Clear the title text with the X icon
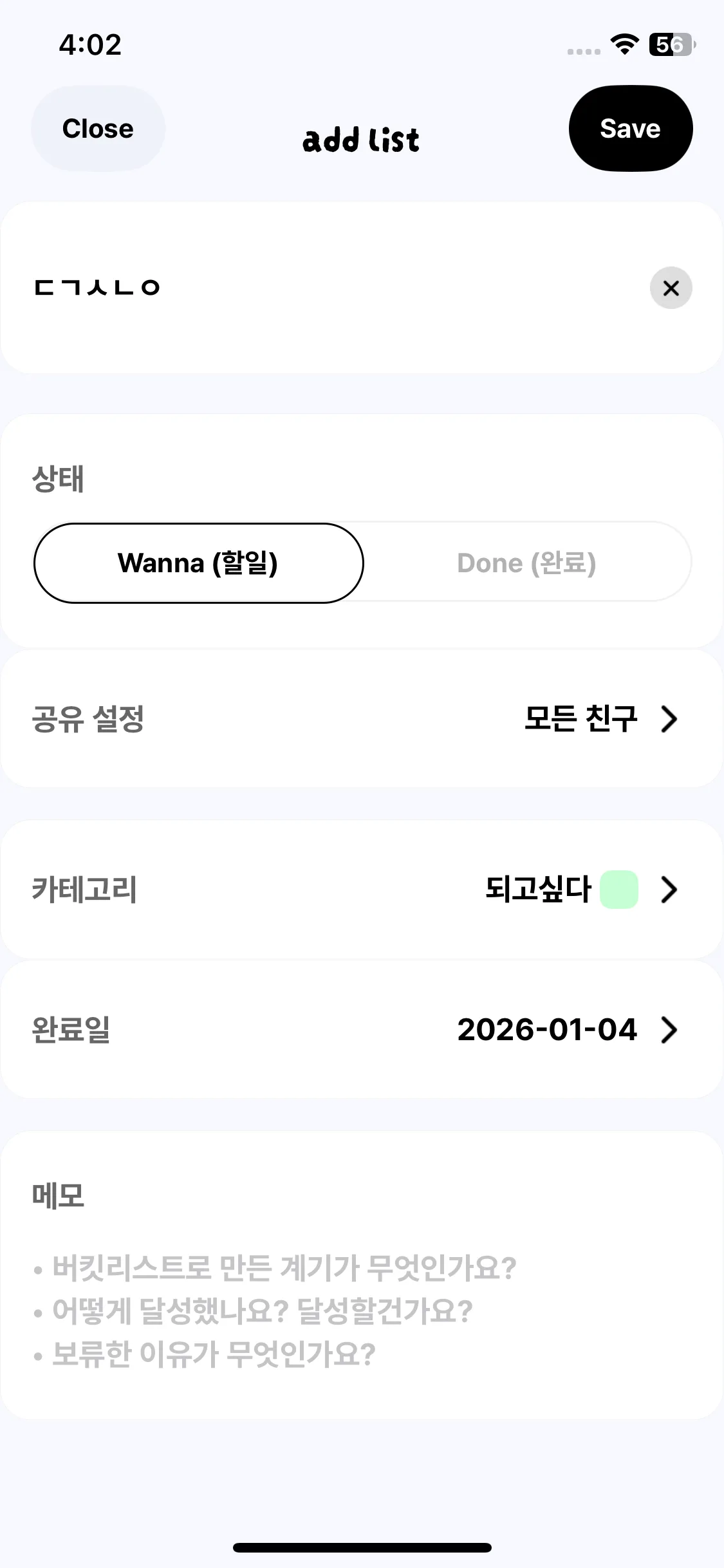The image size is (724, 1568). 671,288
